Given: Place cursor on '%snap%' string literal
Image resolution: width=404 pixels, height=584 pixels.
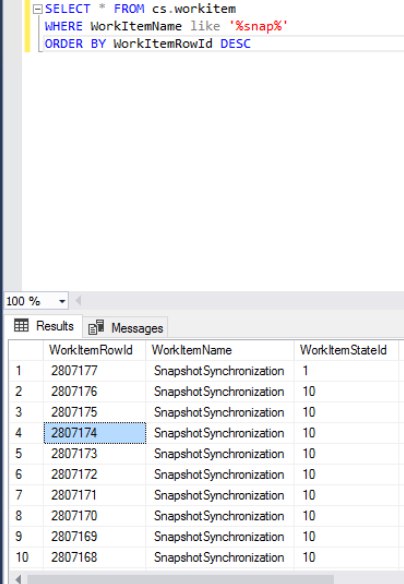Looking at the screenshot, I should [x=258, y=26].
